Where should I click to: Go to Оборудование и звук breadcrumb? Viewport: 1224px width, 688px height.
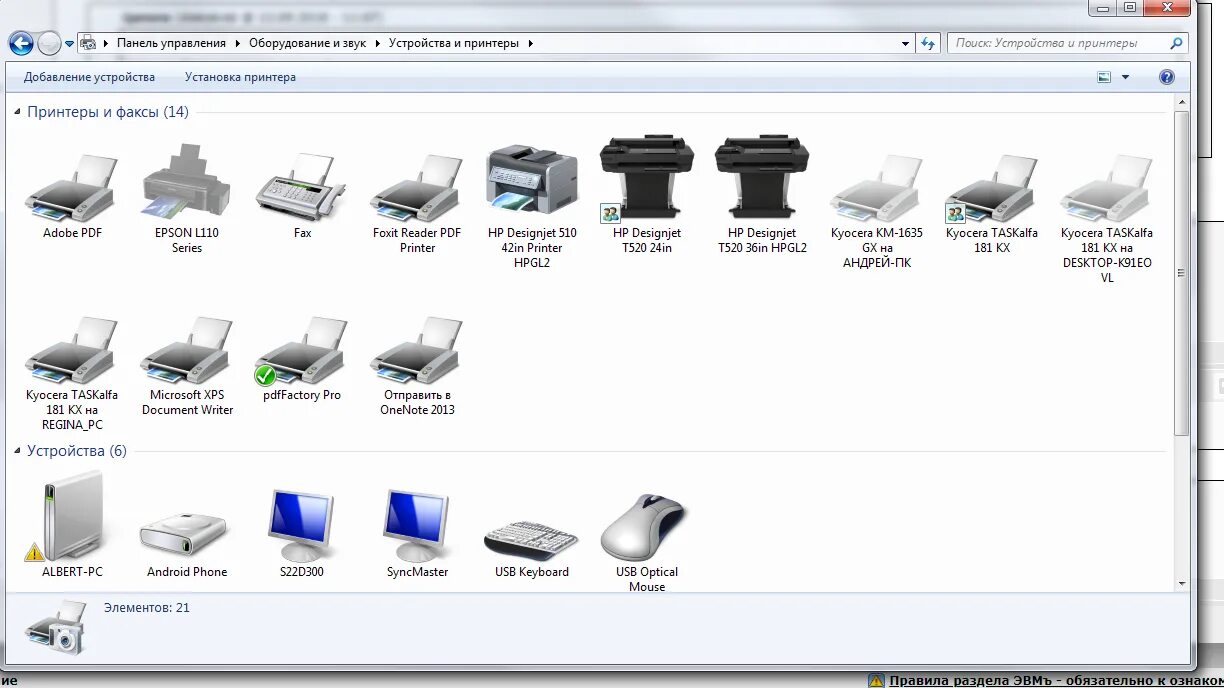[x=308, y=43]
